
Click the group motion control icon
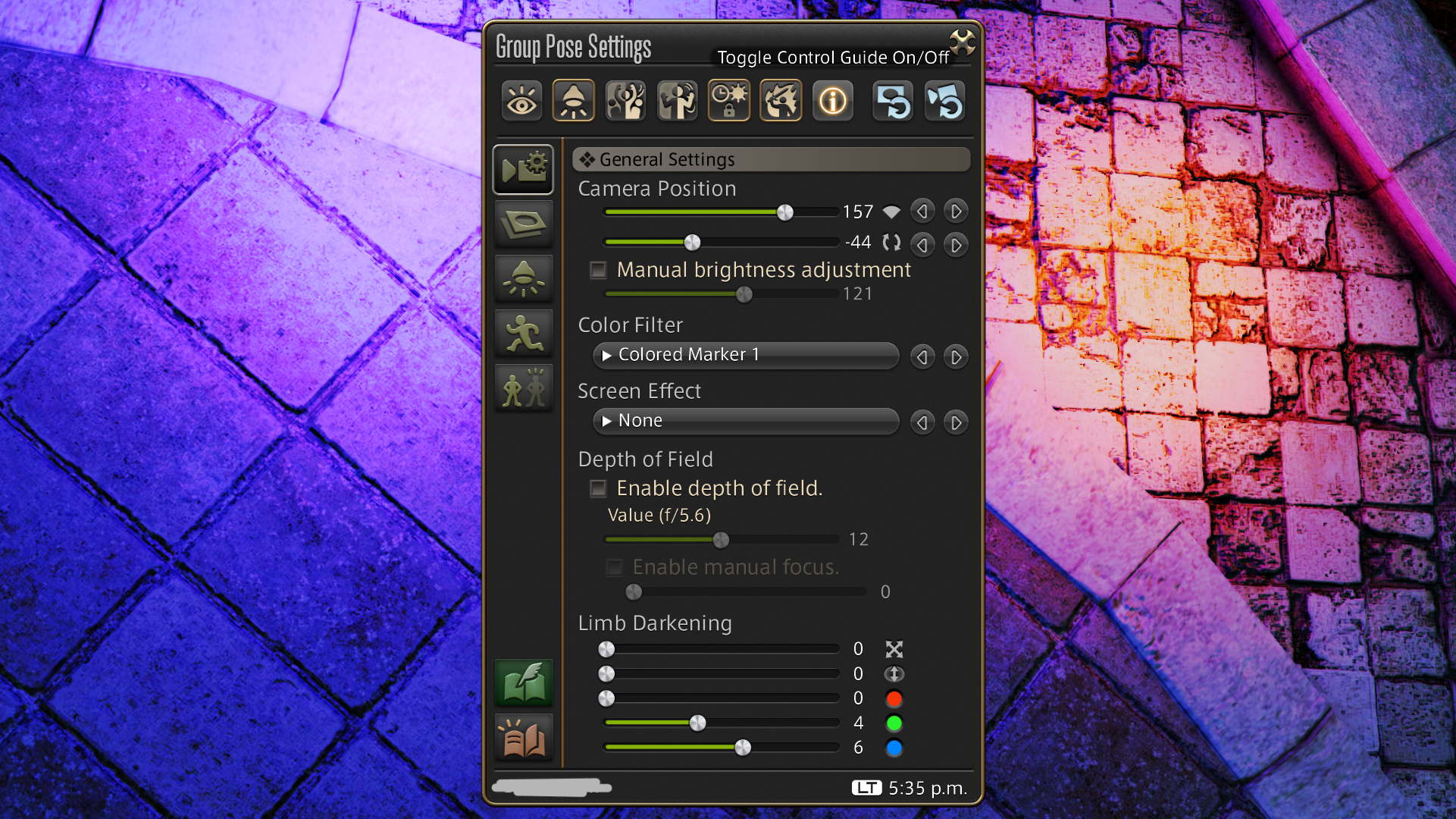tap(625, 100)
